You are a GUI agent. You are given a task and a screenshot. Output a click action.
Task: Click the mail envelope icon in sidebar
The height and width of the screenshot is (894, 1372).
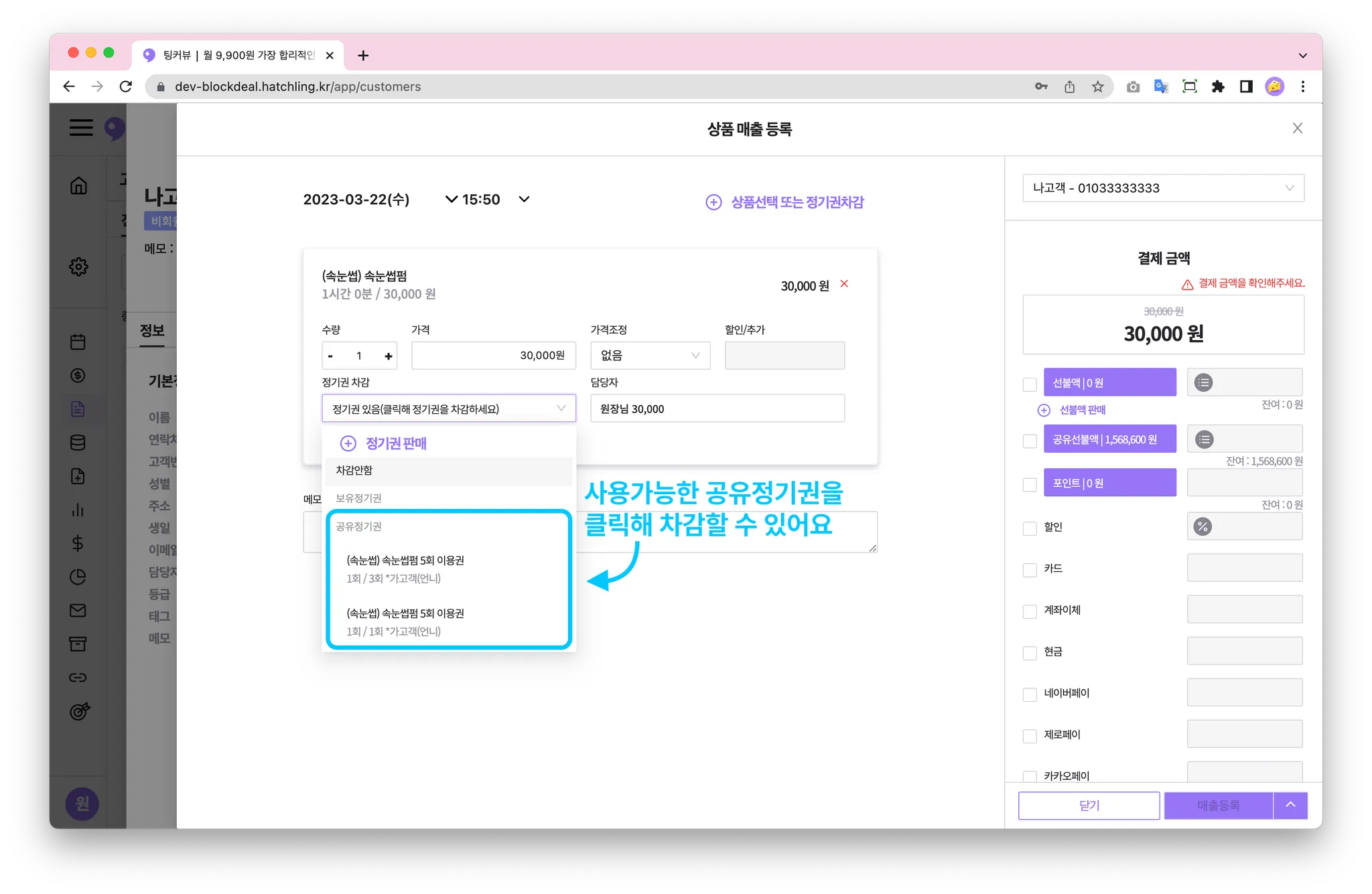(x=78, y=611)
